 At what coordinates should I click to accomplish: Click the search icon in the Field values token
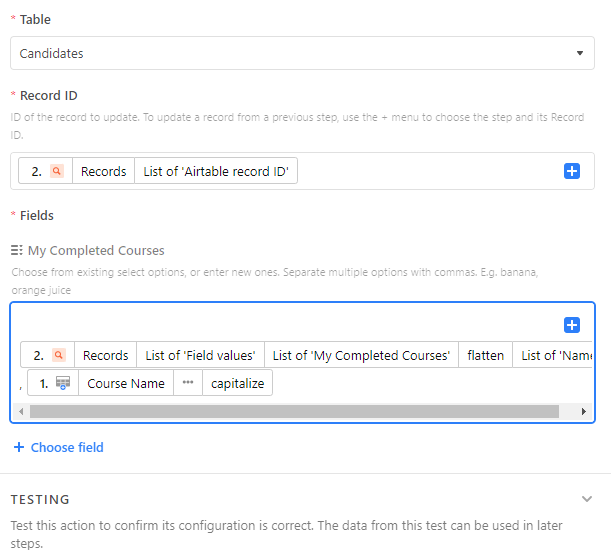[59, 355]
